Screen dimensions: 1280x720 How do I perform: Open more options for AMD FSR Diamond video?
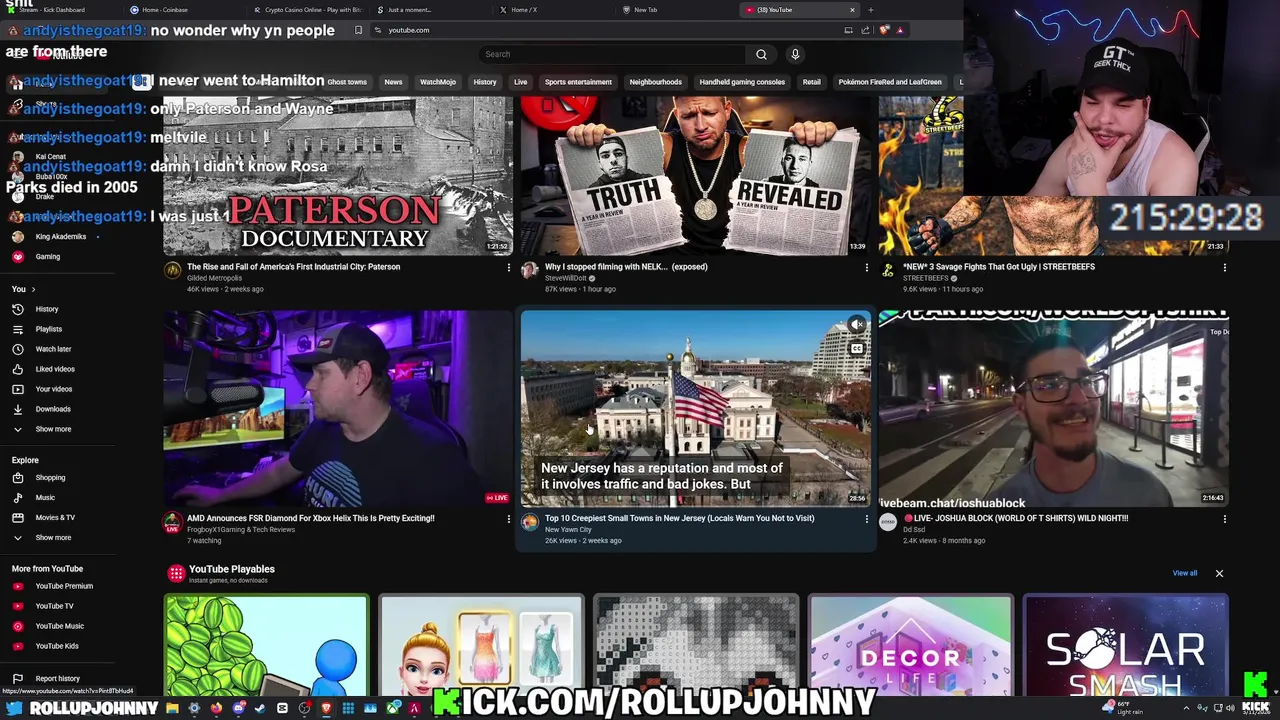pyautogui.click(x=508, y=519)
